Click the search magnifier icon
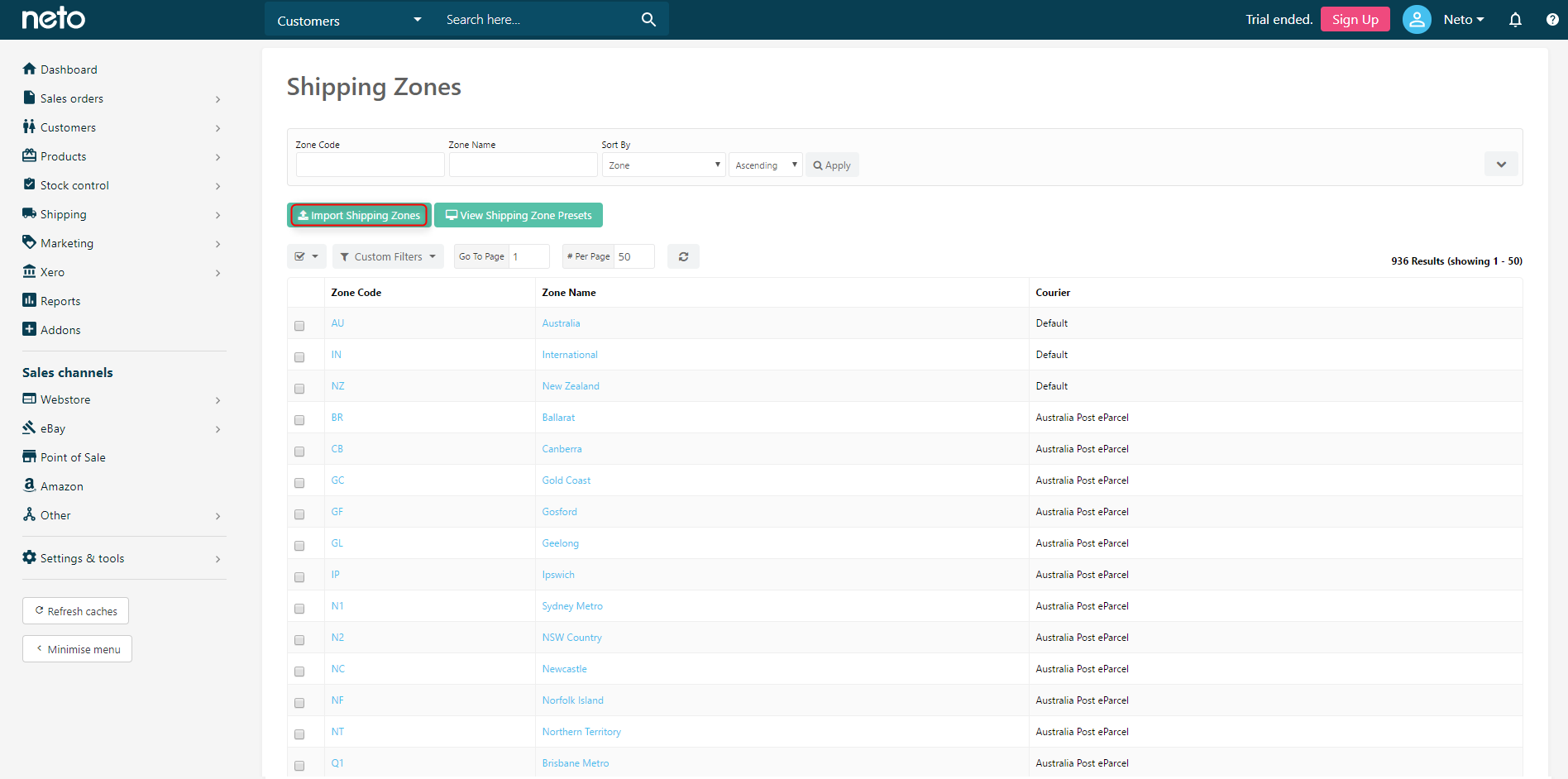1568x779 pixels. point(648,19)
